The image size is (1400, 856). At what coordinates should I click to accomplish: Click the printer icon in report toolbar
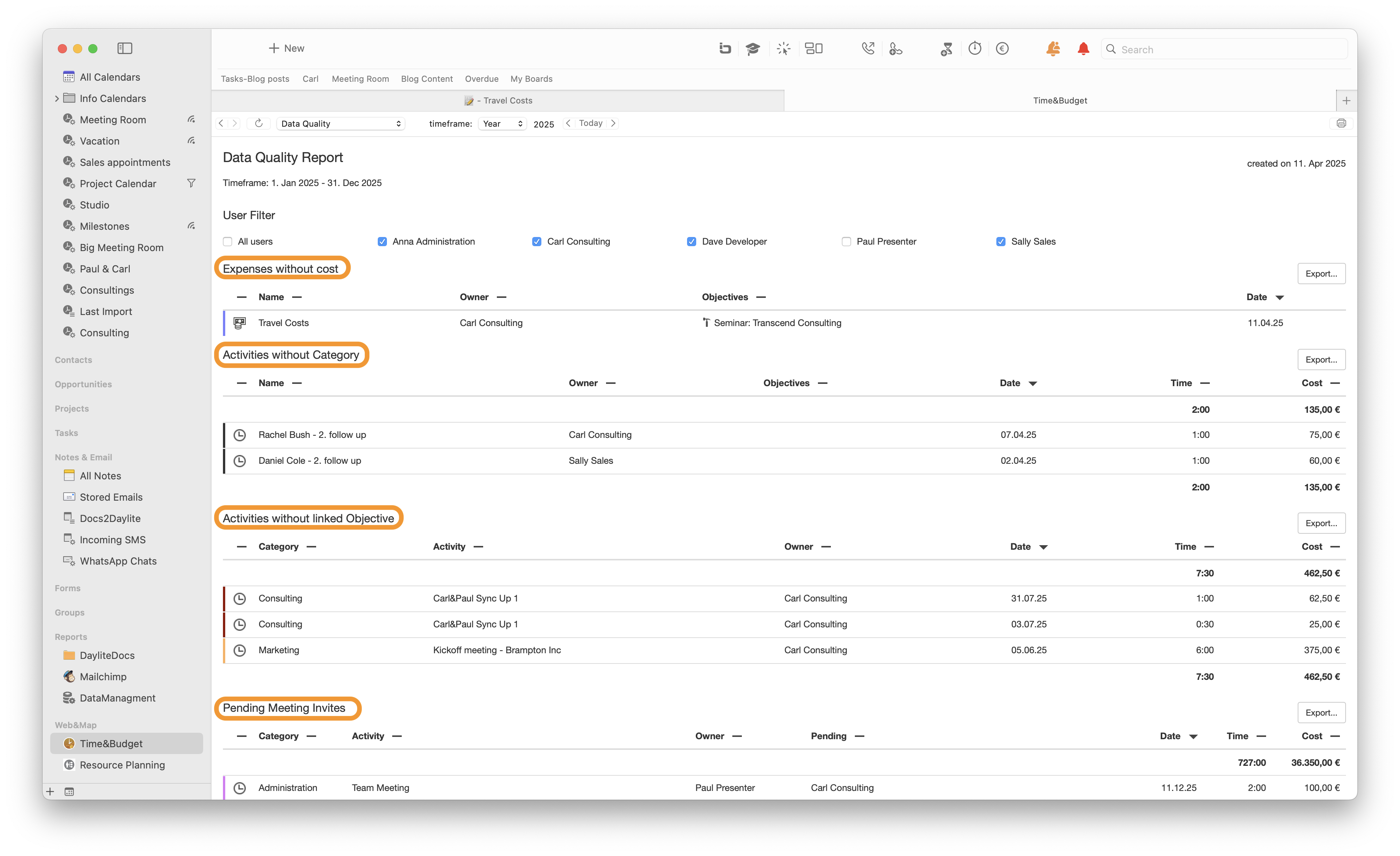coord(1341,123)
